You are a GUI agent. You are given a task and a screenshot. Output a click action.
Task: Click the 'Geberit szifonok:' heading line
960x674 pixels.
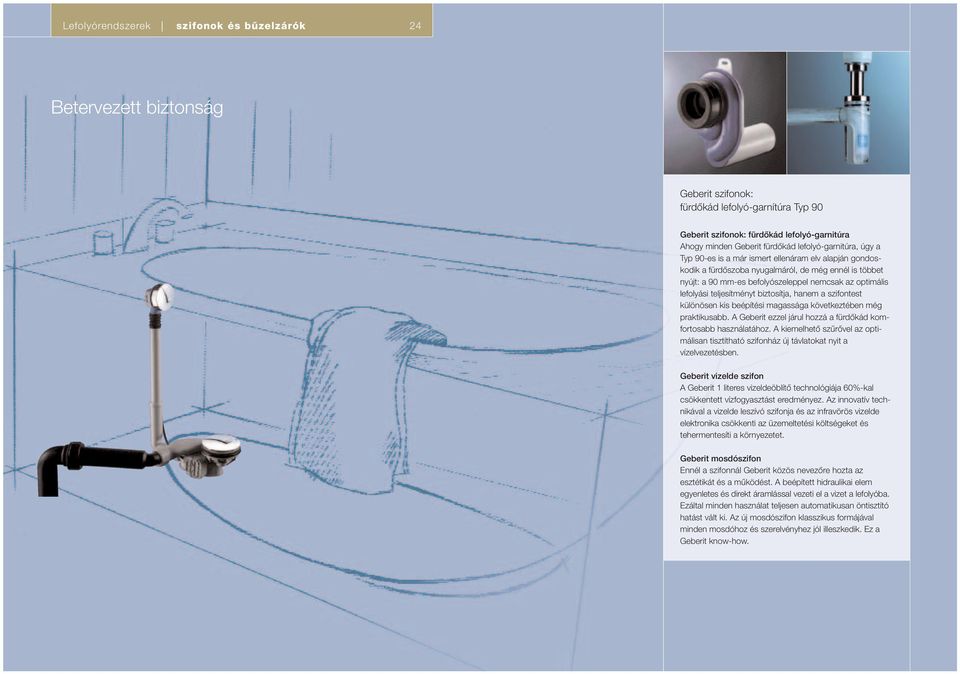(716, 194)
